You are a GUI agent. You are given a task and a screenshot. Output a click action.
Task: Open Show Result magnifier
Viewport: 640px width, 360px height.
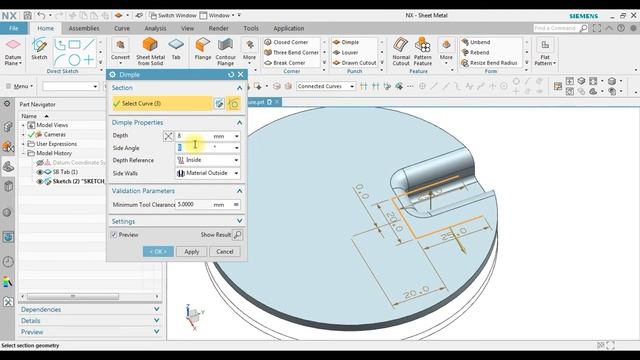pos(238,235)
